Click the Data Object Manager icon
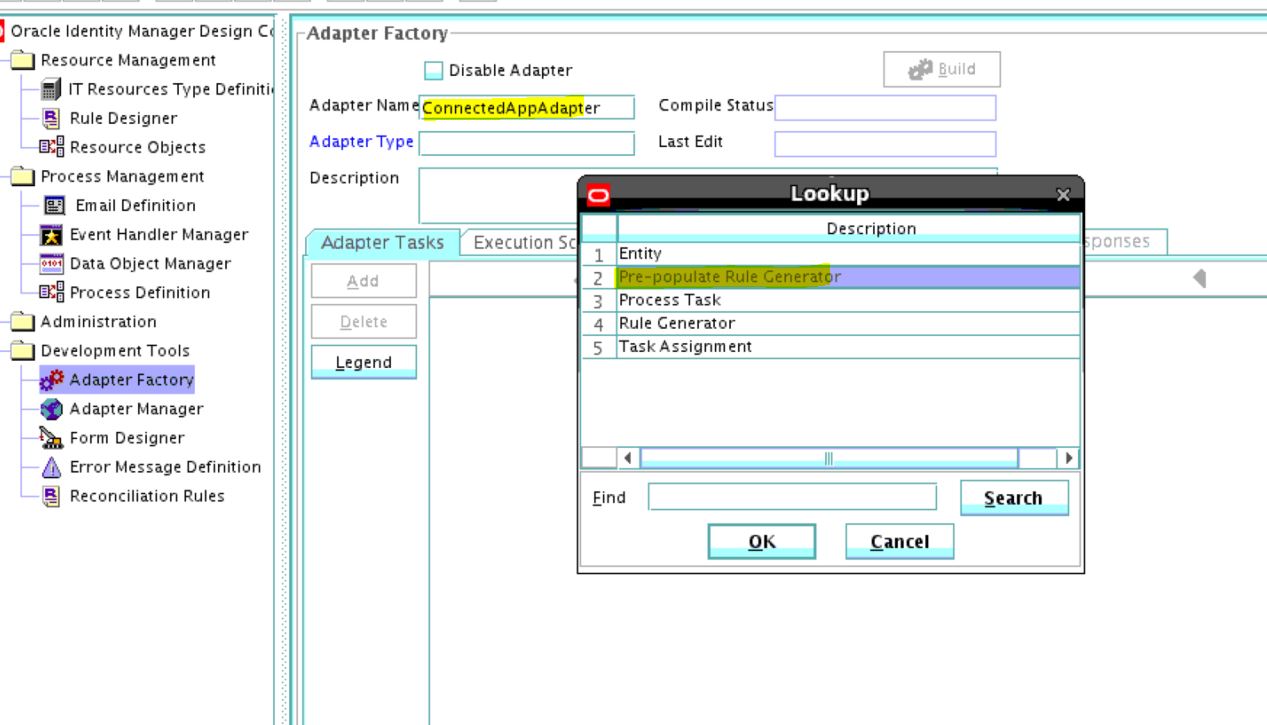 [51, 263]
